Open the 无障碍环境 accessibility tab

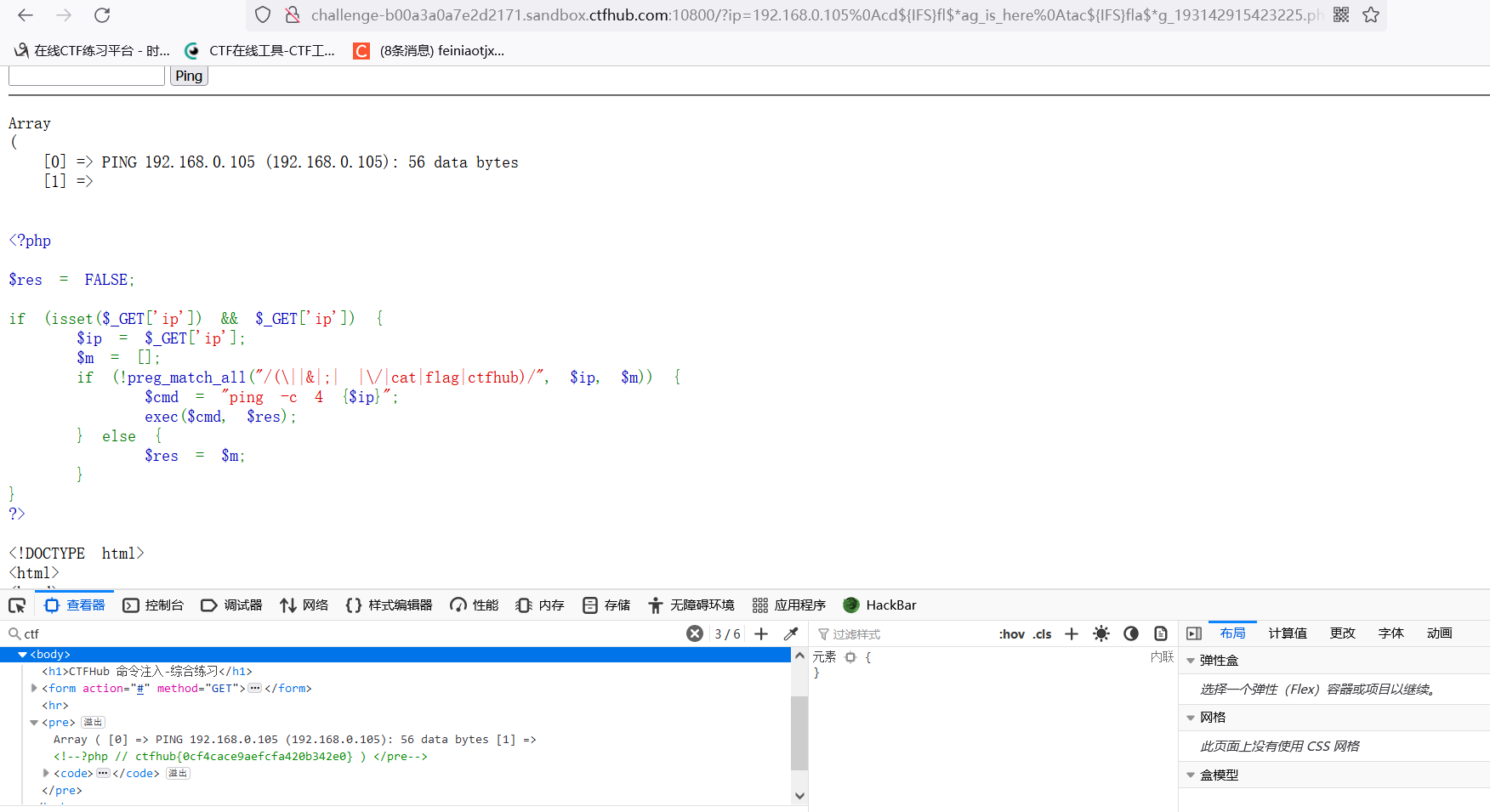pyautogui.click(x=691, y=605)
